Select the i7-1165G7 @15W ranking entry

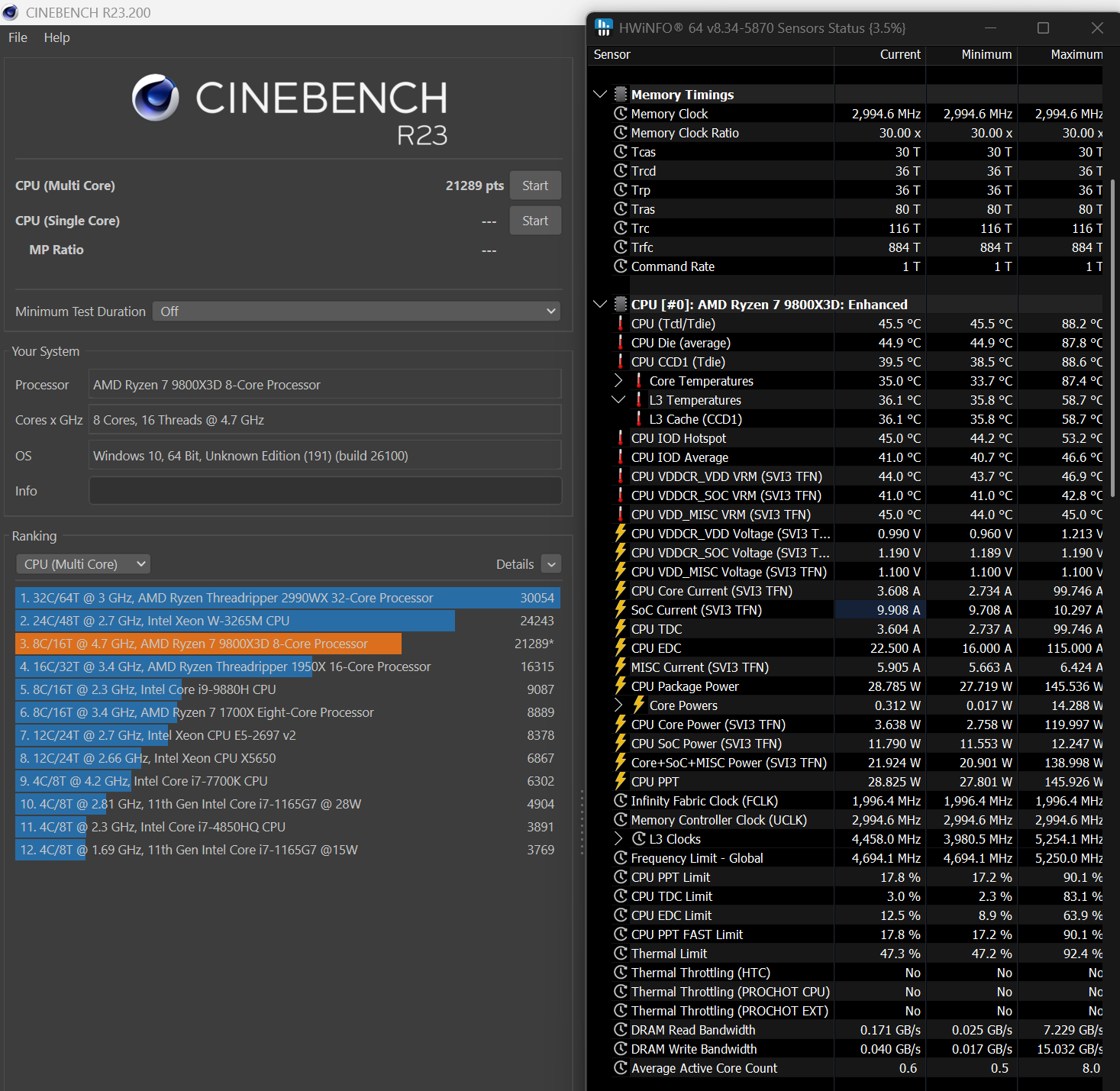[288, 850]
